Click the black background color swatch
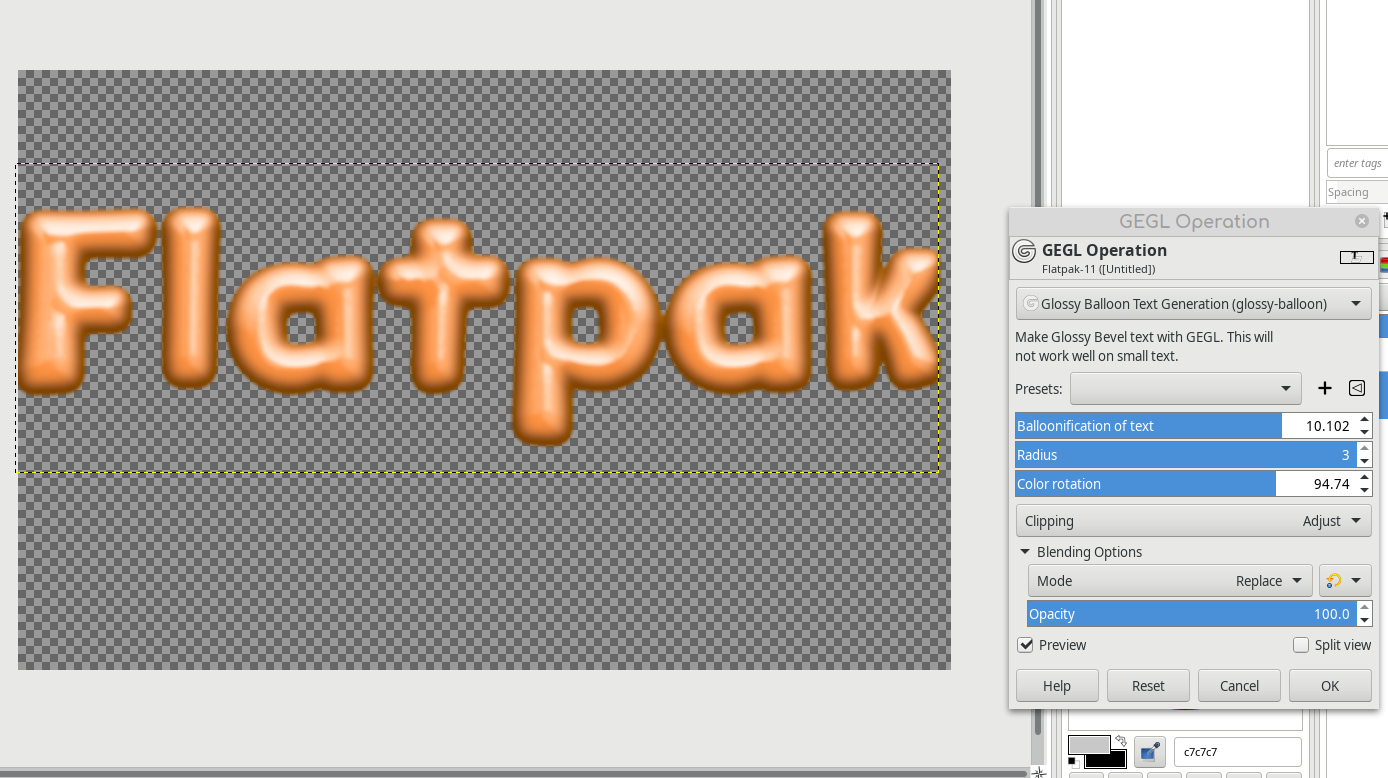This screenshot has height=778, width=1388. 1114,761
